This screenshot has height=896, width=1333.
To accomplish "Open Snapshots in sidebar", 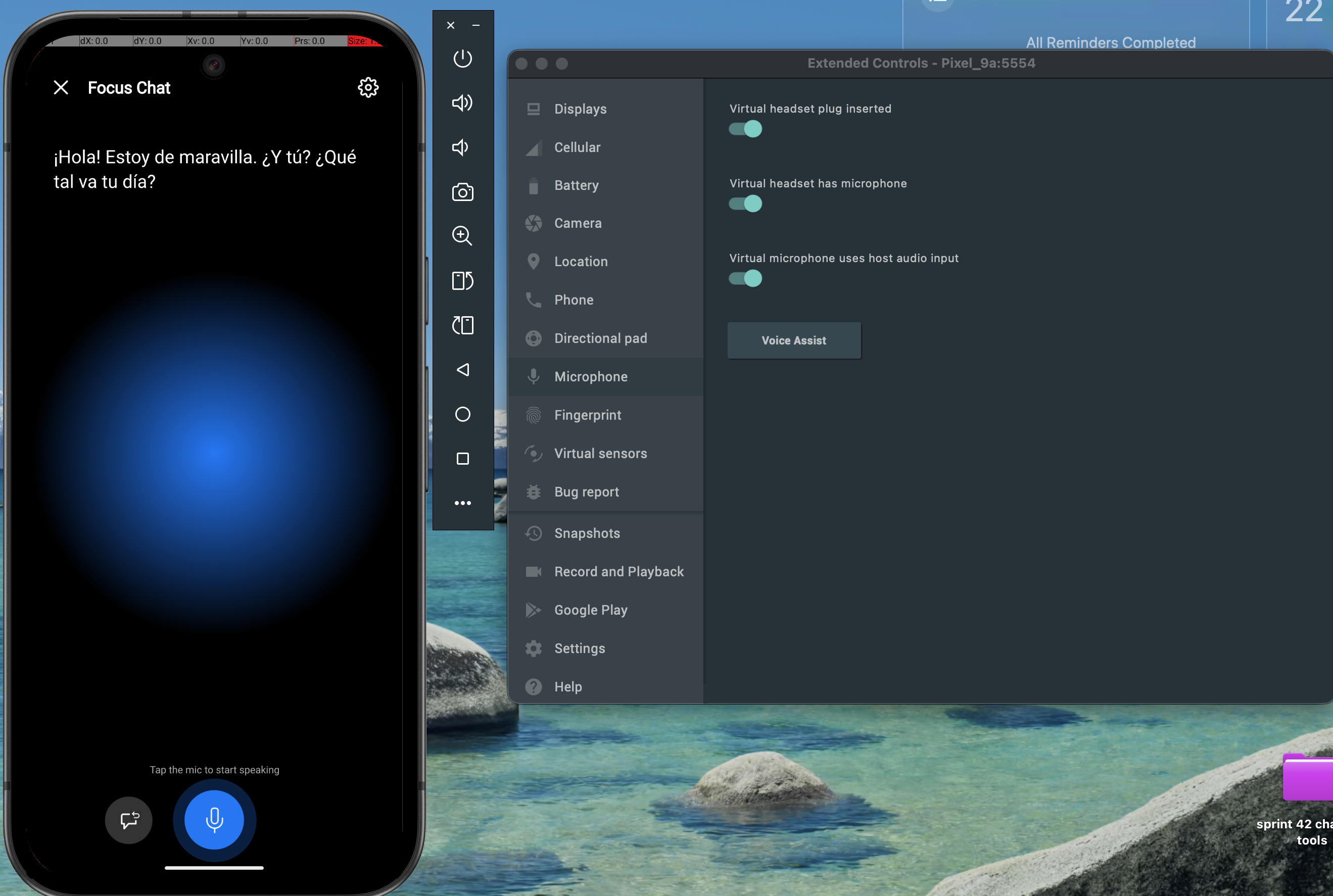I will (x=605, y=533).
